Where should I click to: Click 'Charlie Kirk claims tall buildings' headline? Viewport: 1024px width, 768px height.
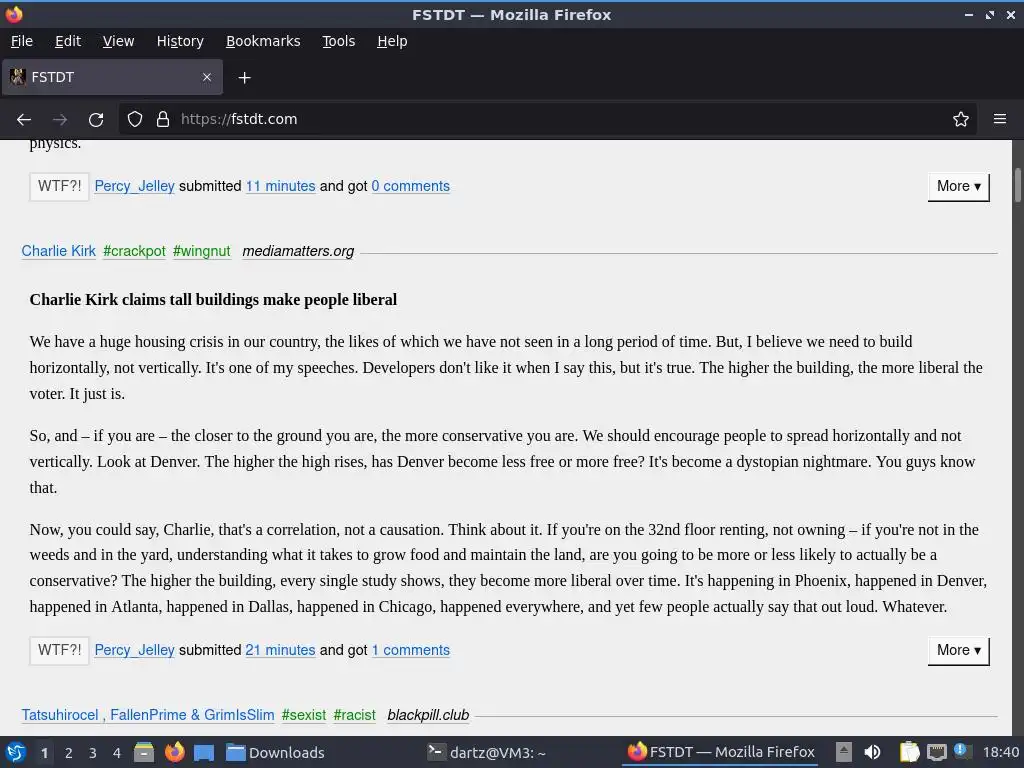coord(213,300)
